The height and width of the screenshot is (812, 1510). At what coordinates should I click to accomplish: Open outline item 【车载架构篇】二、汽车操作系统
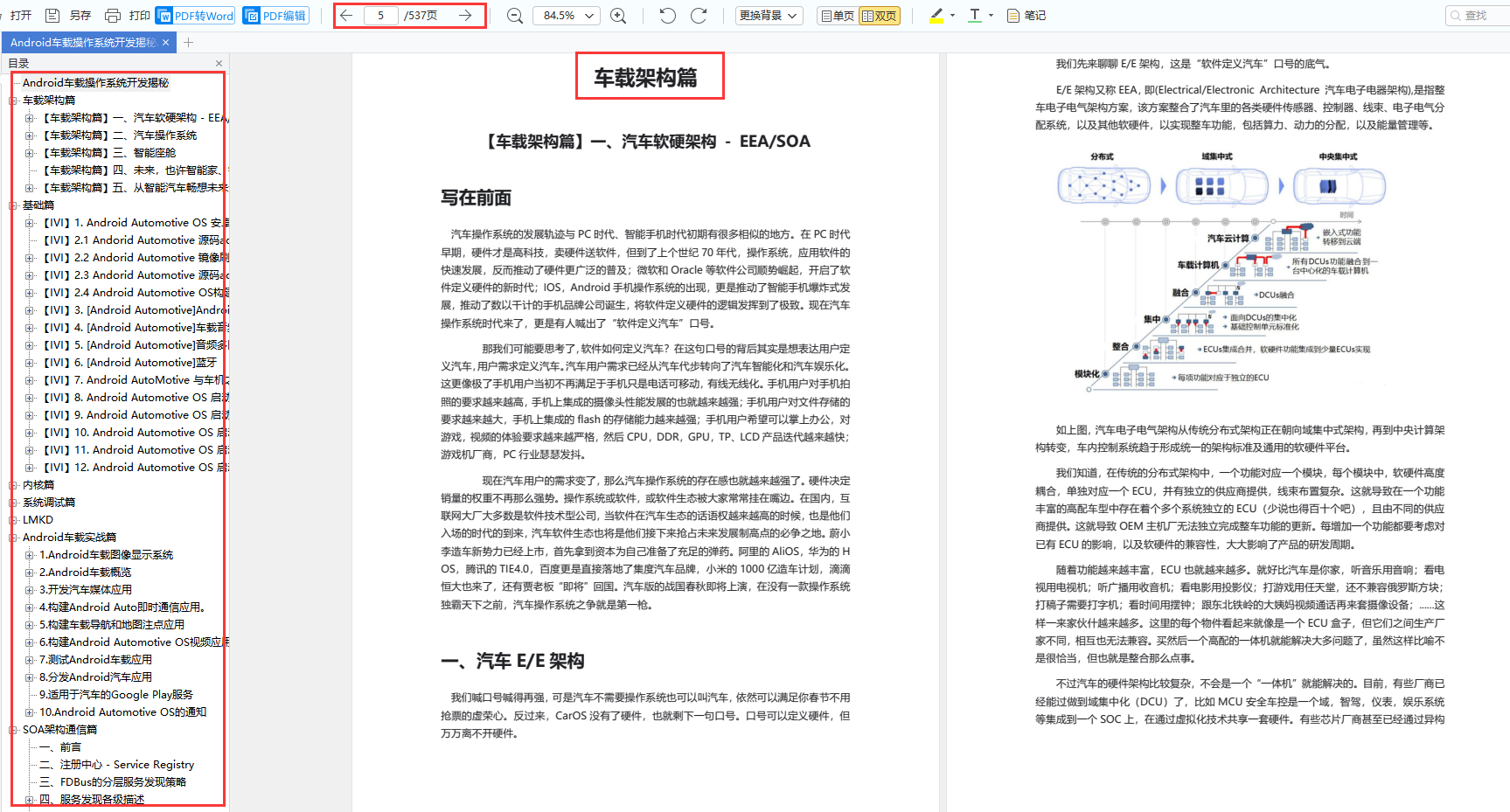pyautogui.click(x=119, y=135)
